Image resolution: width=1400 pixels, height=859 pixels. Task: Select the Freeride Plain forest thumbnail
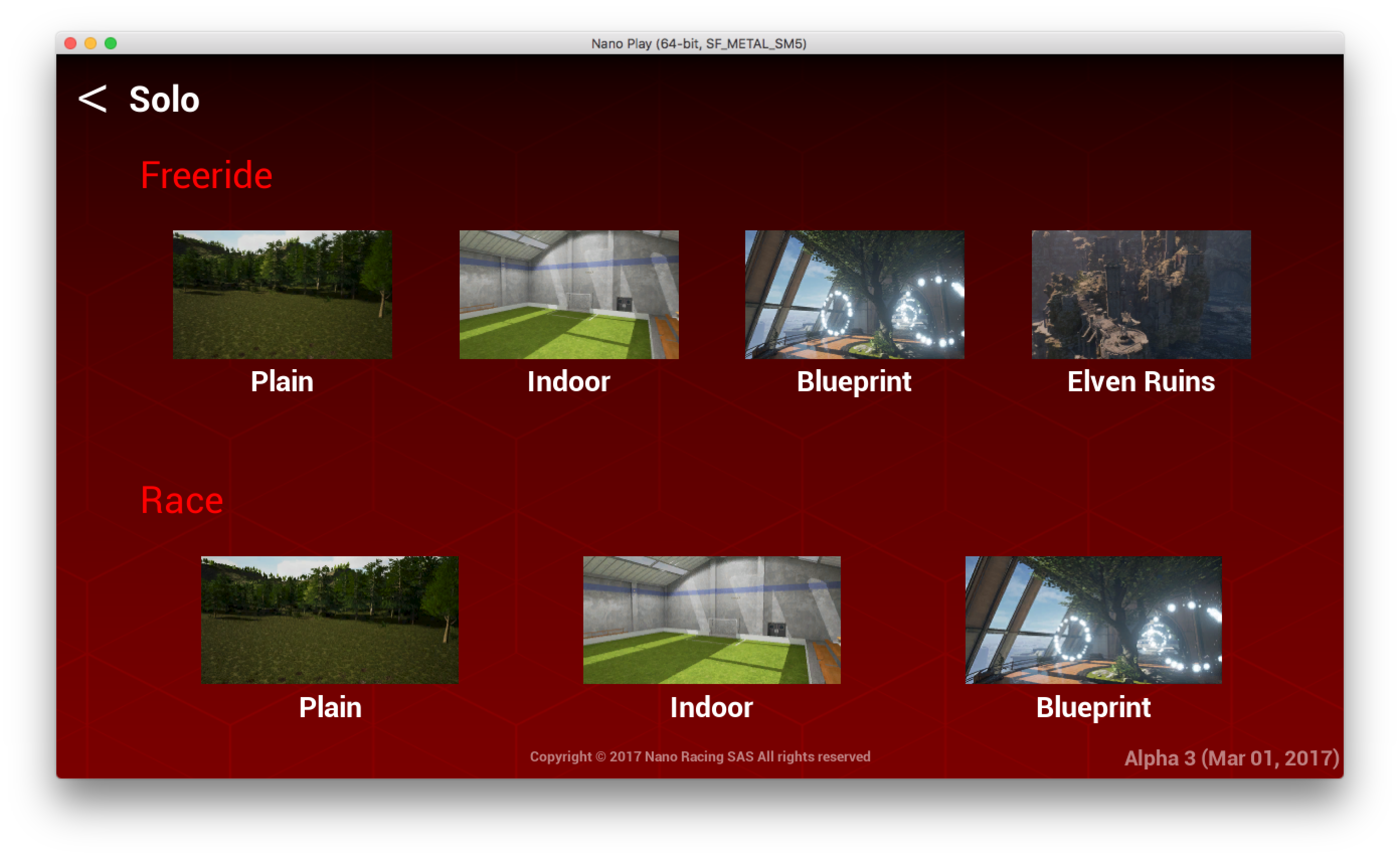pyautogui.click(x=283, y=294)
